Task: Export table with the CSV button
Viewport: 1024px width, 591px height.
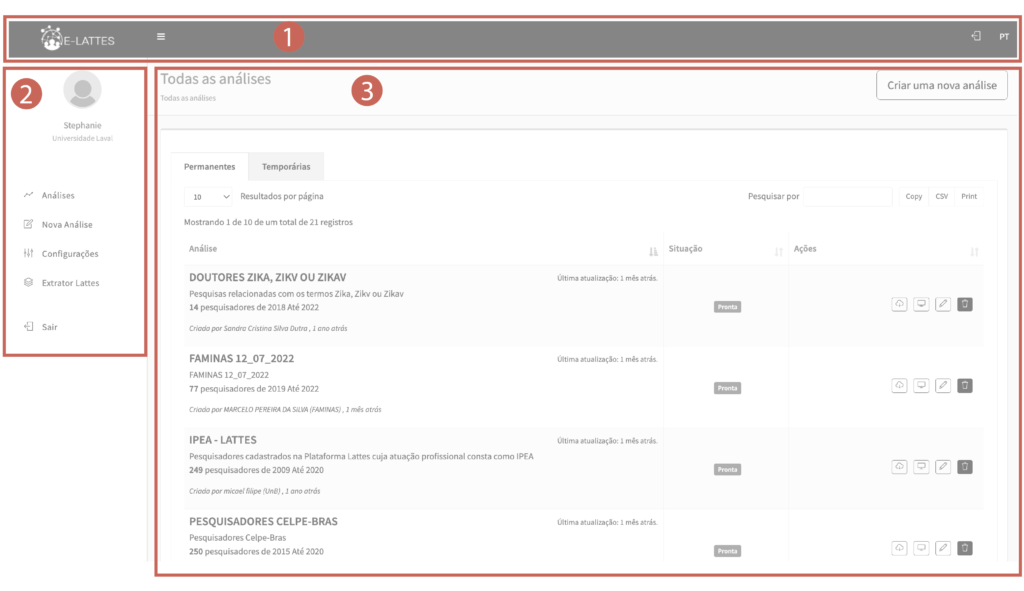Action: tap(941, 197)
